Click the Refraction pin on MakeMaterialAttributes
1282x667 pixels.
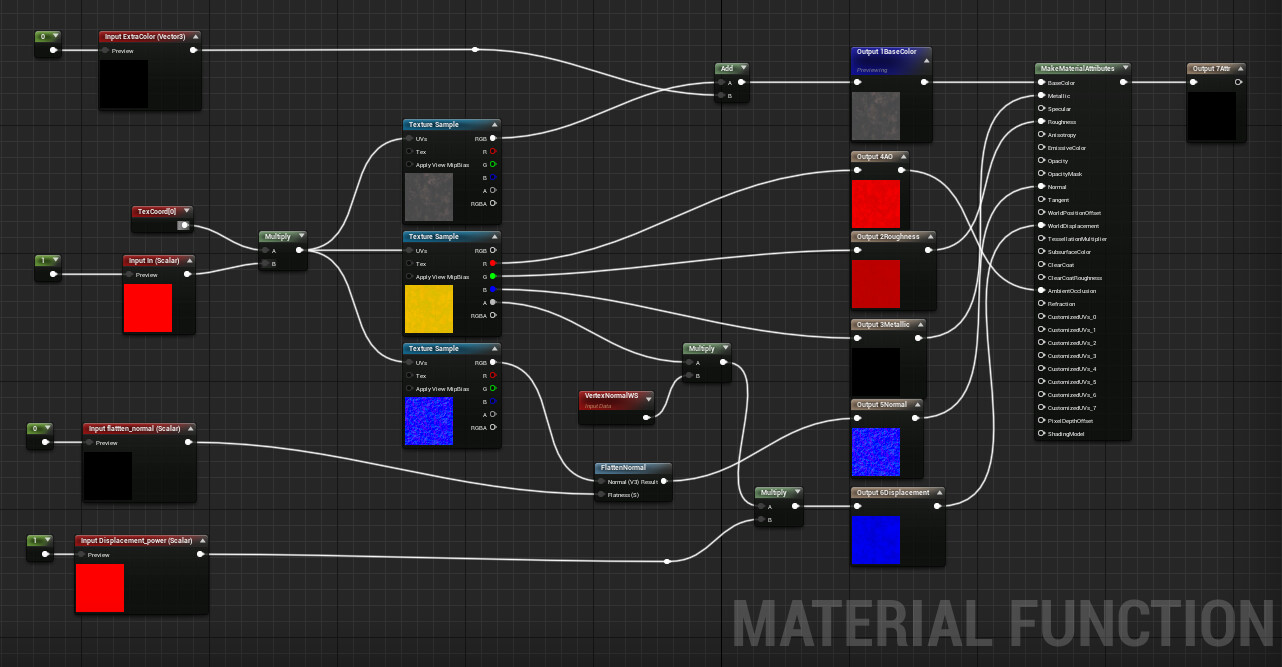point(1041,304)
